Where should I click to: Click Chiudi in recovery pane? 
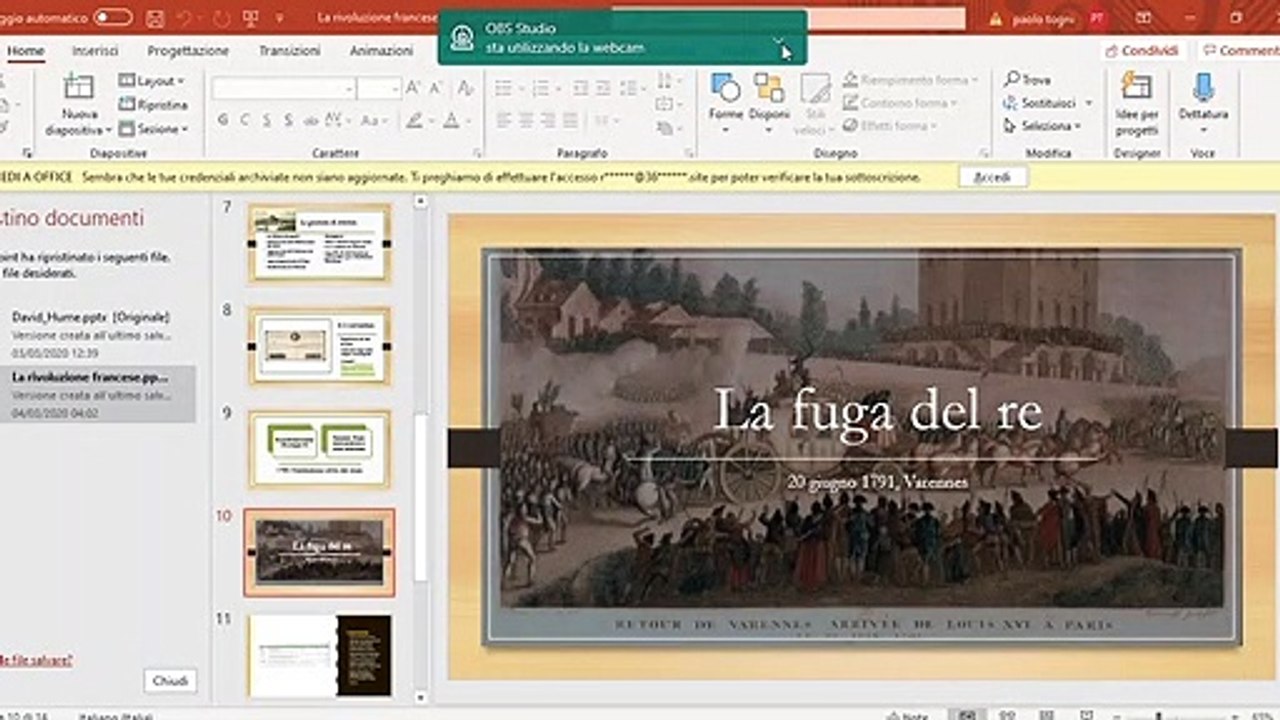170,681
